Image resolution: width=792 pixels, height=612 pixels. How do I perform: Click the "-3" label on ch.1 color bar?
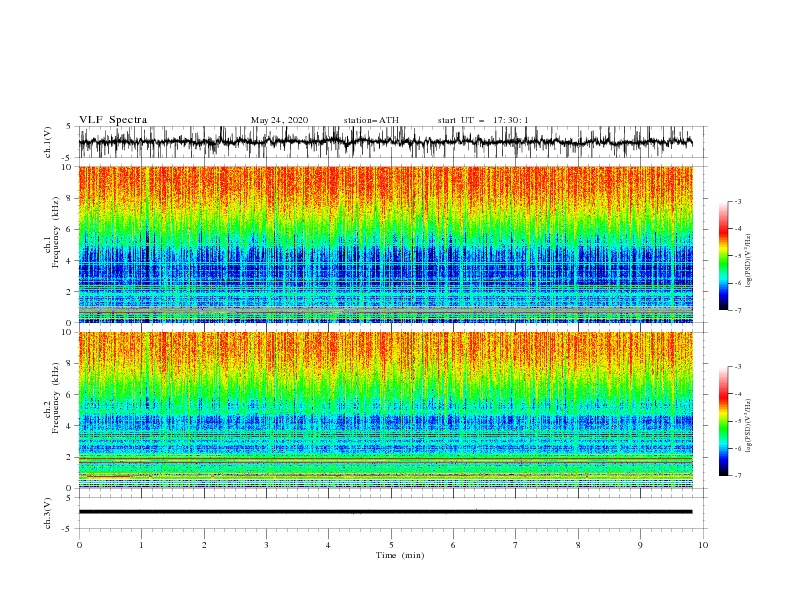[738, 201]
